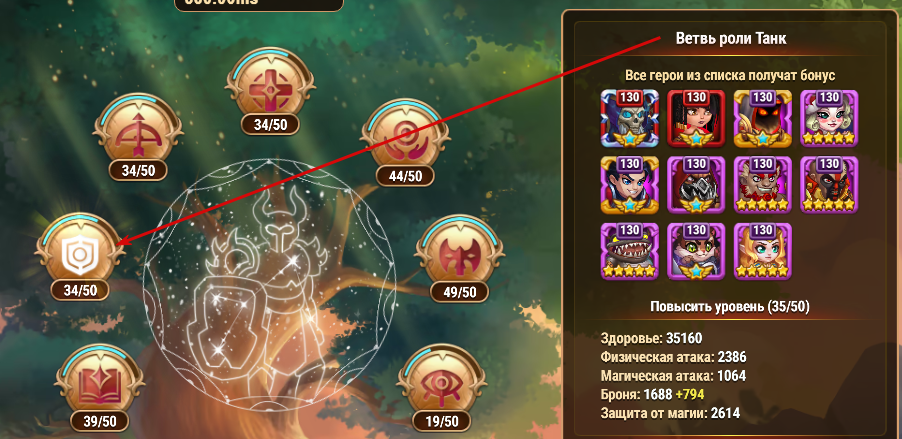
Task: Select the red cross healer branch icon
Action: (x=270, y=88)
